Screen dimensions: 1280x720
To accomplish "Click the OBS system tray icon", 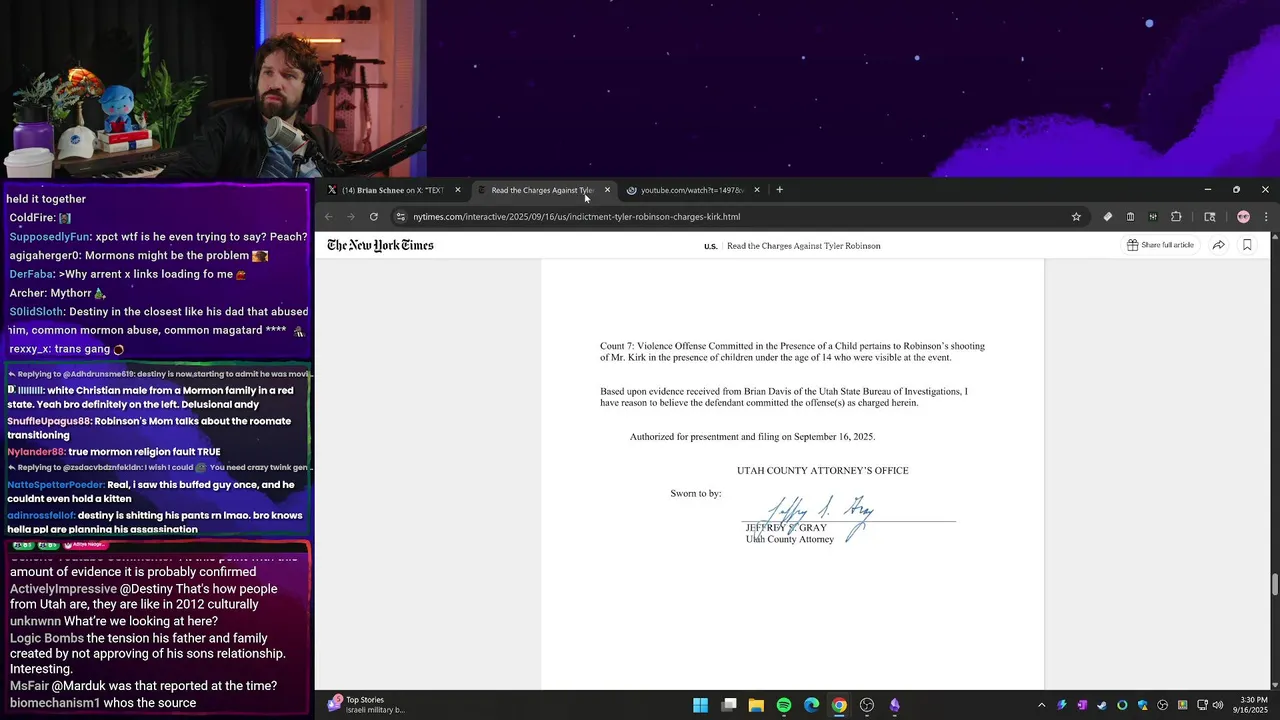I will tap(1163, 705).
